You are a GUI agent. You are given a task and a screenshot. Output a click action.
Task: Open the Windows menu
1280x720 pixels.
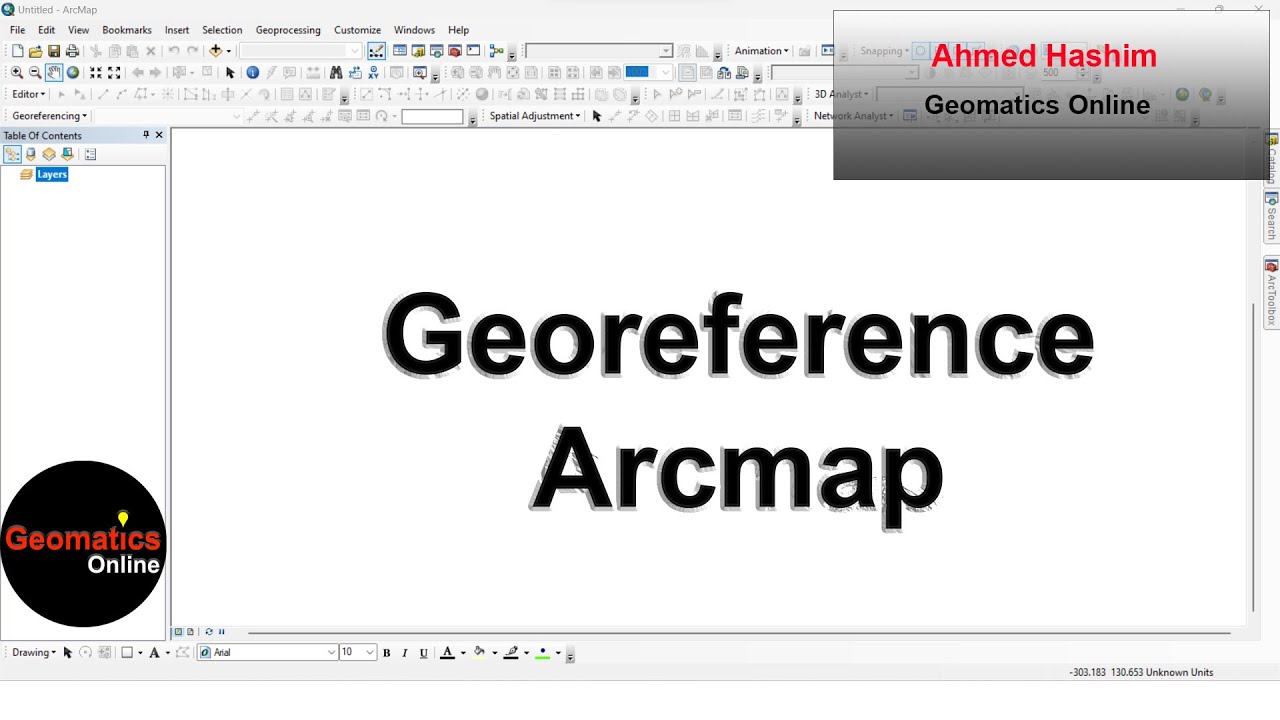(x=414, y=30)
